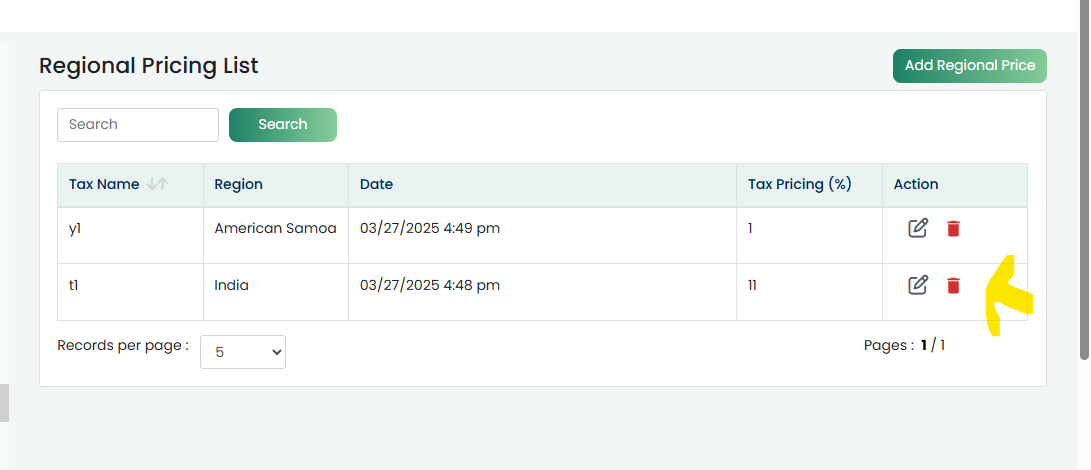Sort by Tax Name using arrows icon
This screenshot has height=470, width=1091.
[158, 185]
